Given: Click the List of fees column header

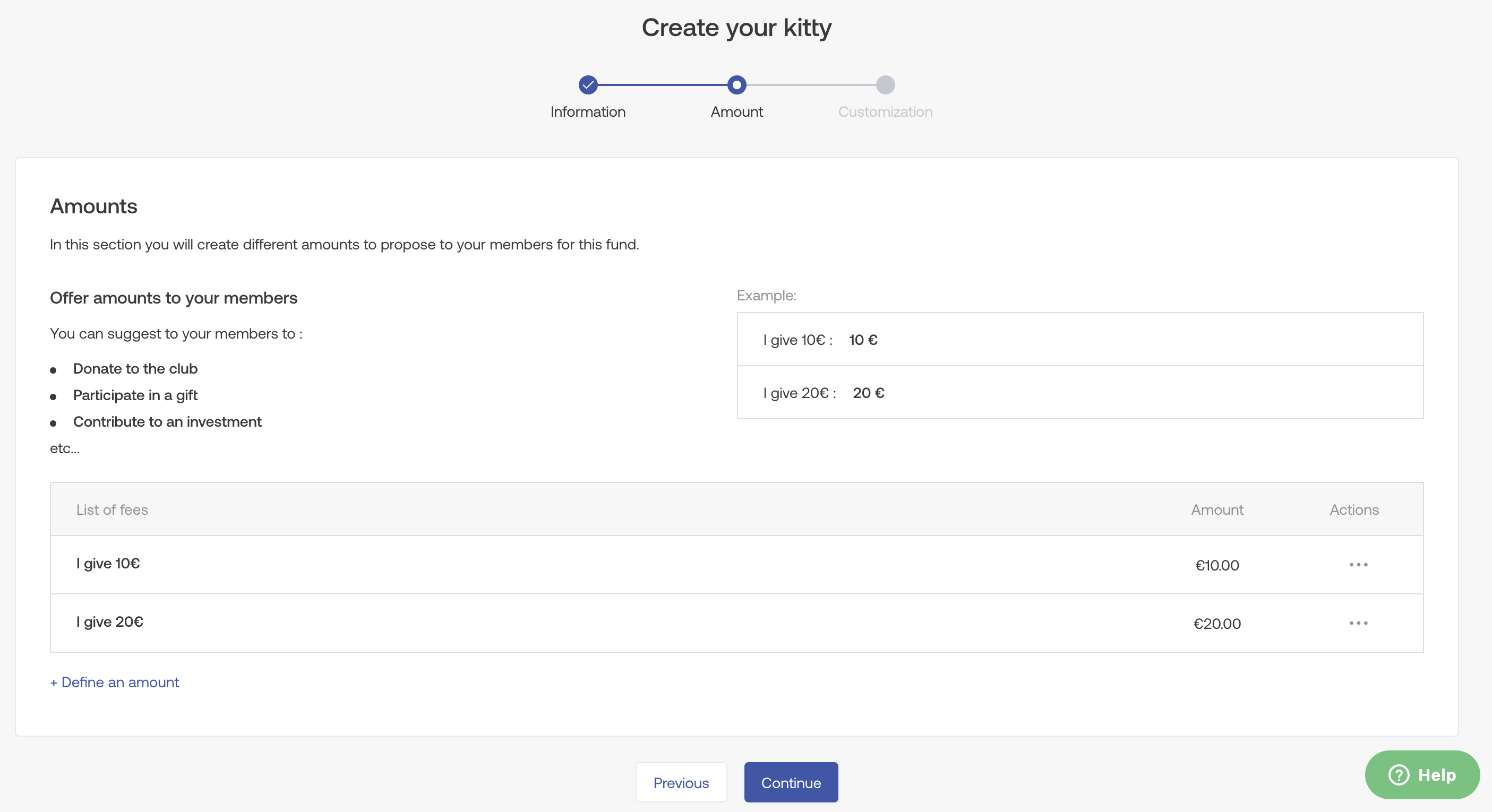Looking at the screenshot, I should pyautogui.click(x=113, y=510).
